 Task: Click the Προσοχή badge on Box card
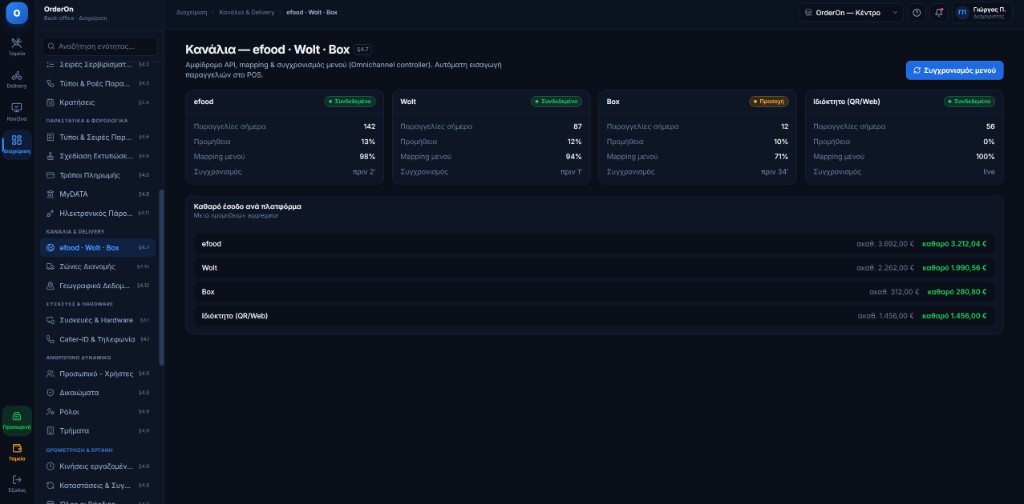coord(769,102)
